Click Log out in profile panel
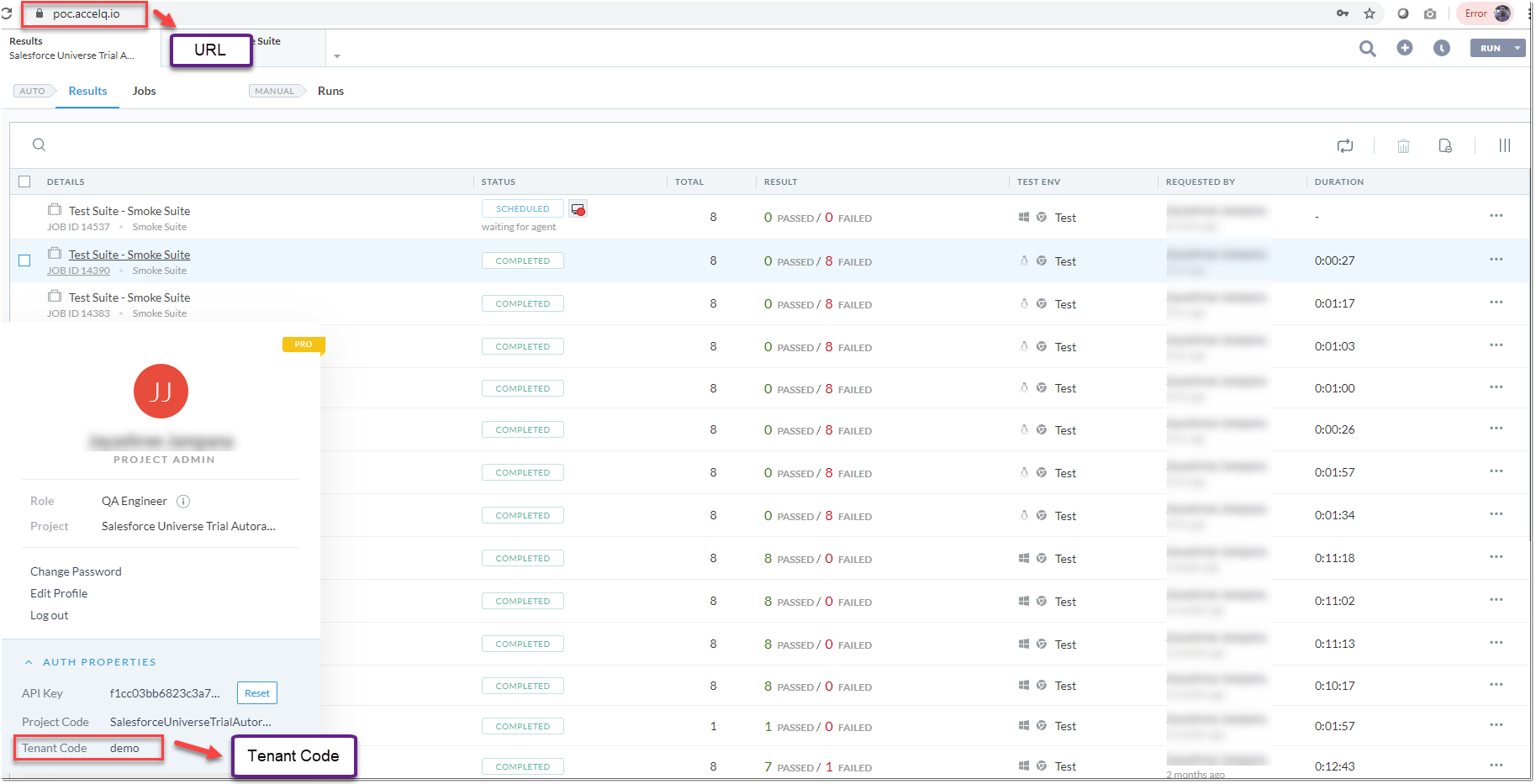This screenshot has height=784, width=1536. pyautogui.click(x=49, y=615)
